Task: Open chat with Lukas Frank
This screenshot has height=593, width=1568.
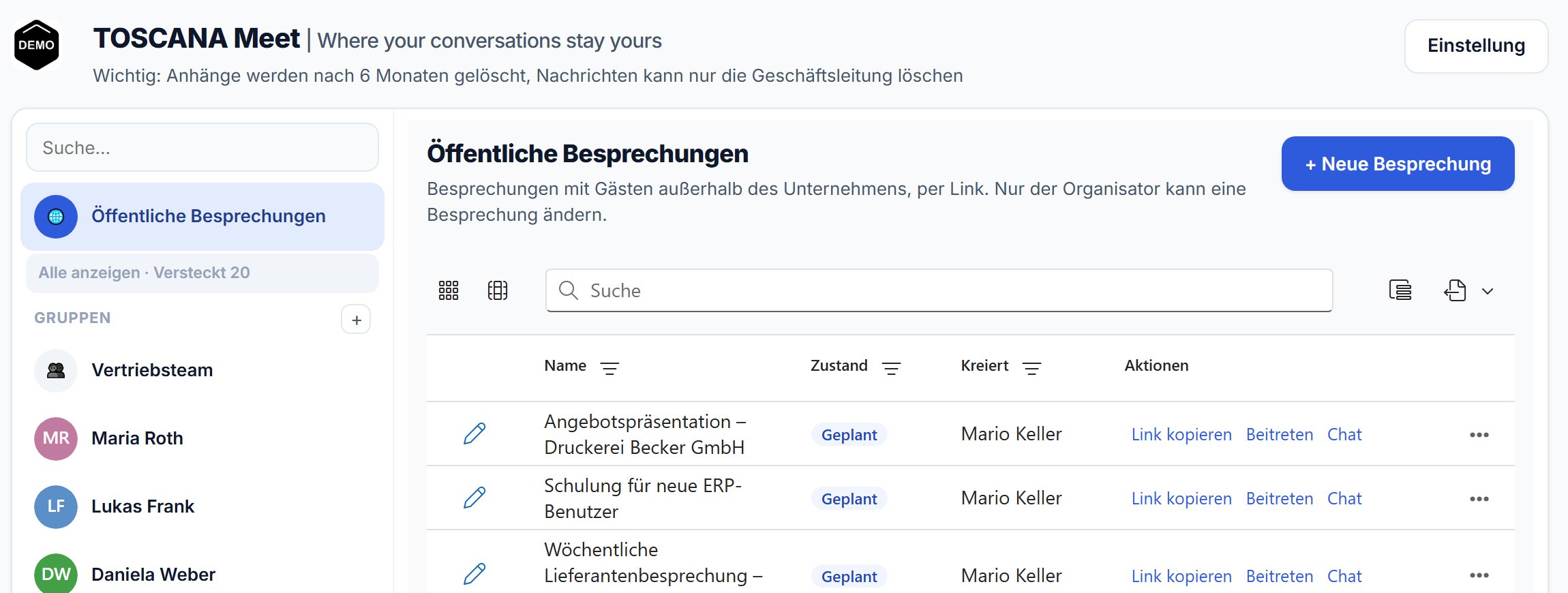Action: [x=202, y=506]
